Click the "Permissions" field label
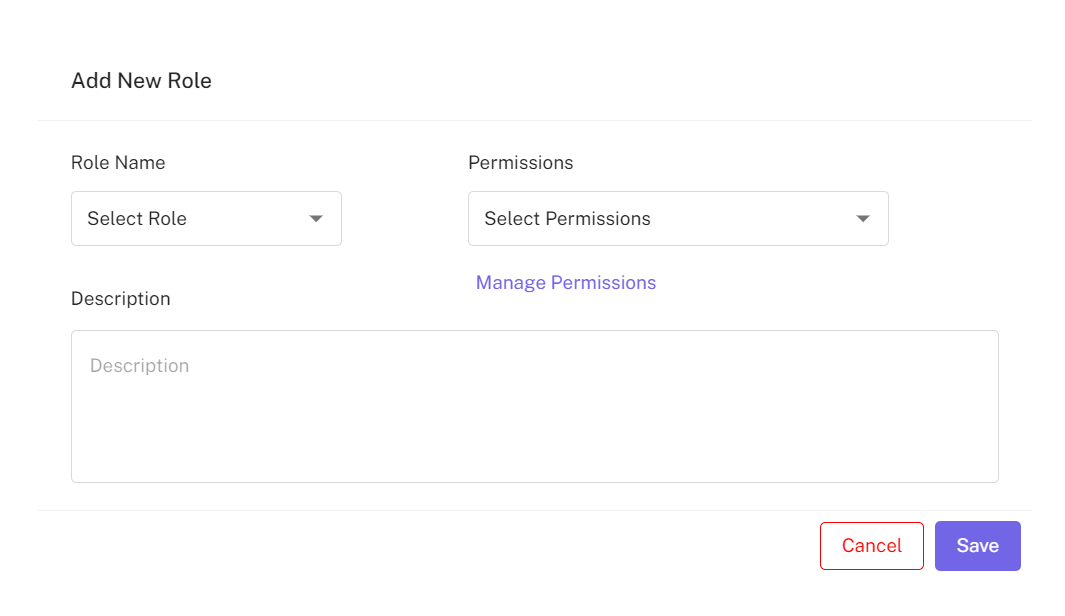This screenshot has width=1065, height=616. coord(520,163)
